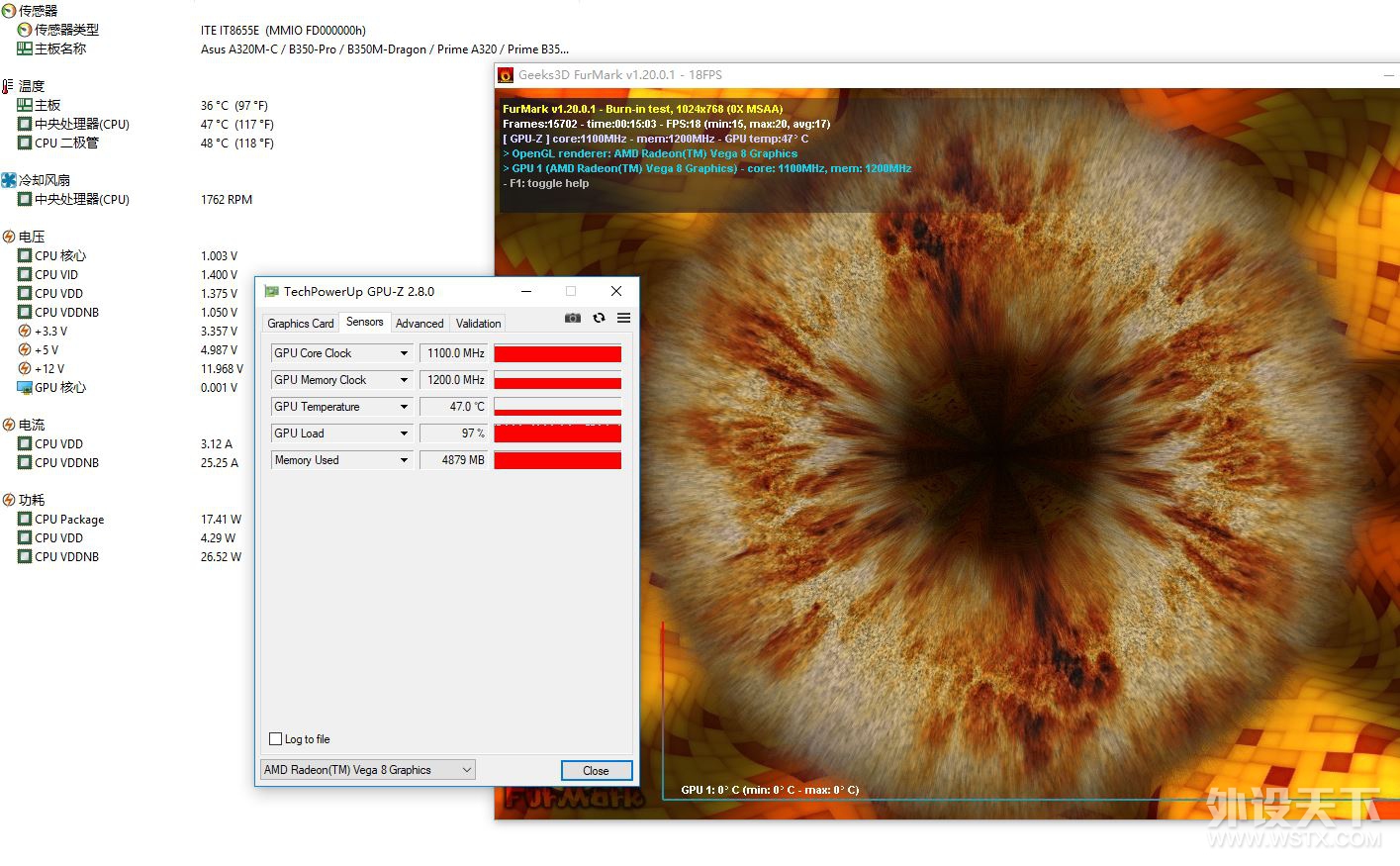Viewport: 1400px width, 866px height.
Task: Click the motherboard temperature row icon
Action: click(x=25, y=105)
